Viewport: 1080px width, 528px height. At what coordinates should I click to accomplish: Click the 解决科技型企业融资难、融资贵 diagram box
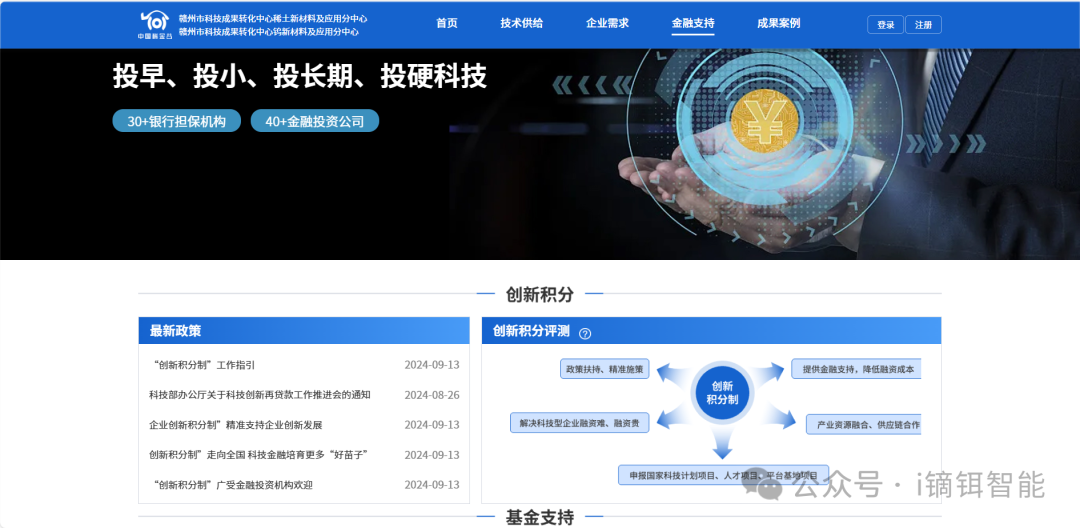pos(580,423)
